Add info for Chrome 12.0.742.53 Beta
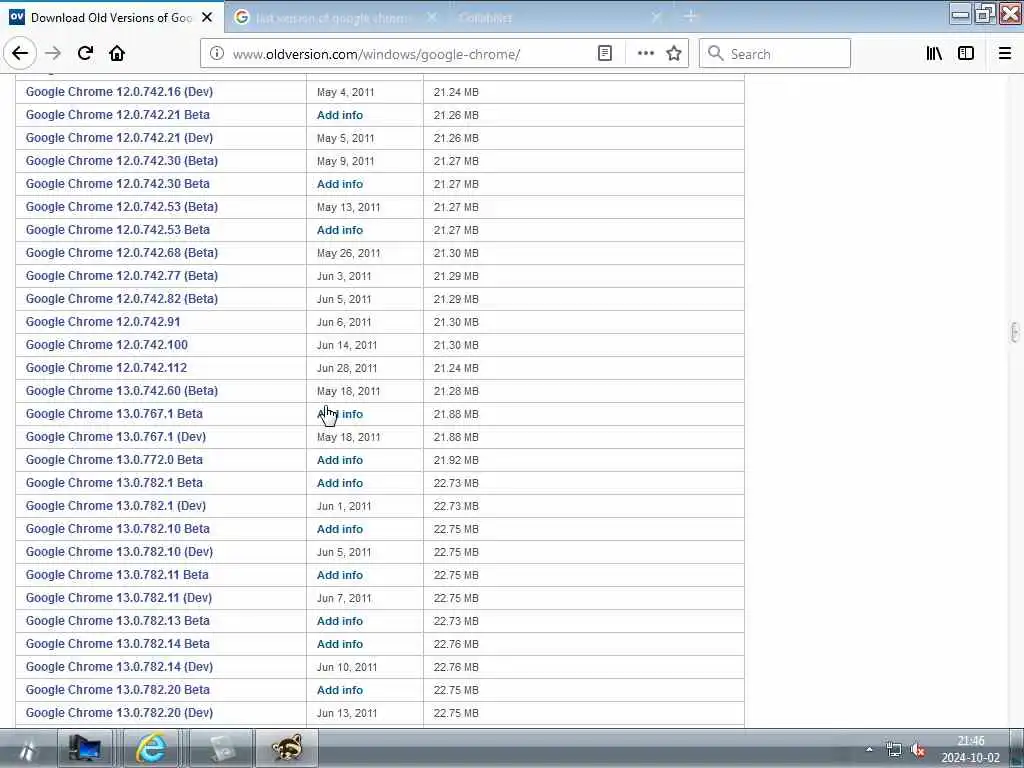 (x=340, y=230)
